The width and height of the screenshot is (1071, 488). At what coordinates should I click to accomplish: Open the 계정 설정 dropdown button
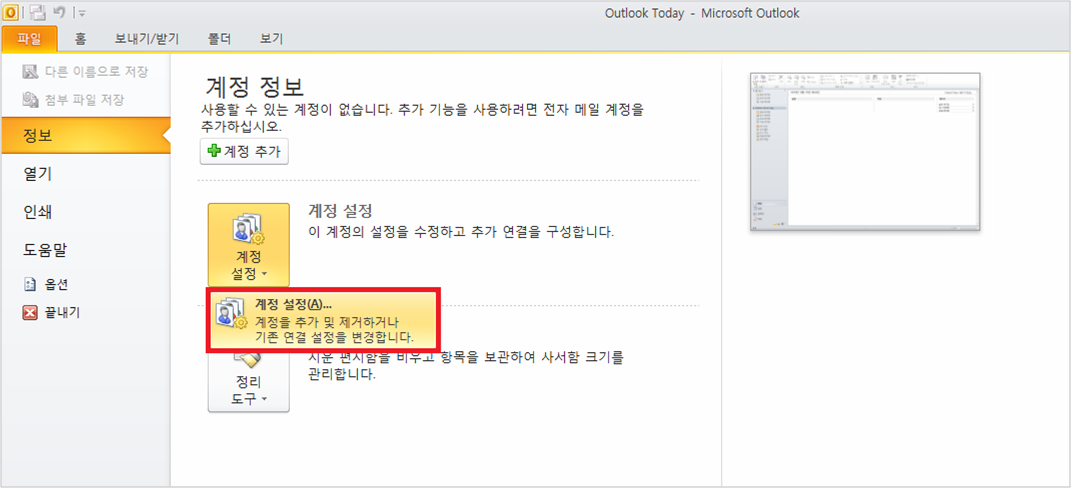(249, 245)
